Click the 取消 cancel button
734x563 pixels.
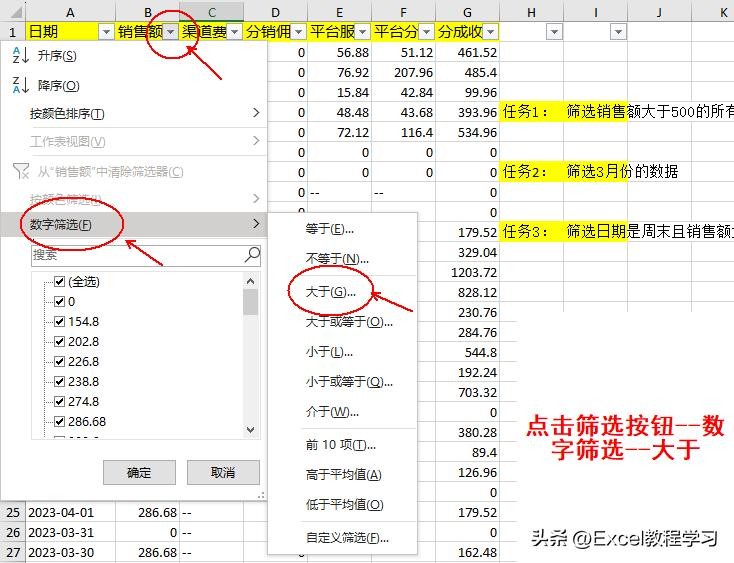click(x=223, y=473)
